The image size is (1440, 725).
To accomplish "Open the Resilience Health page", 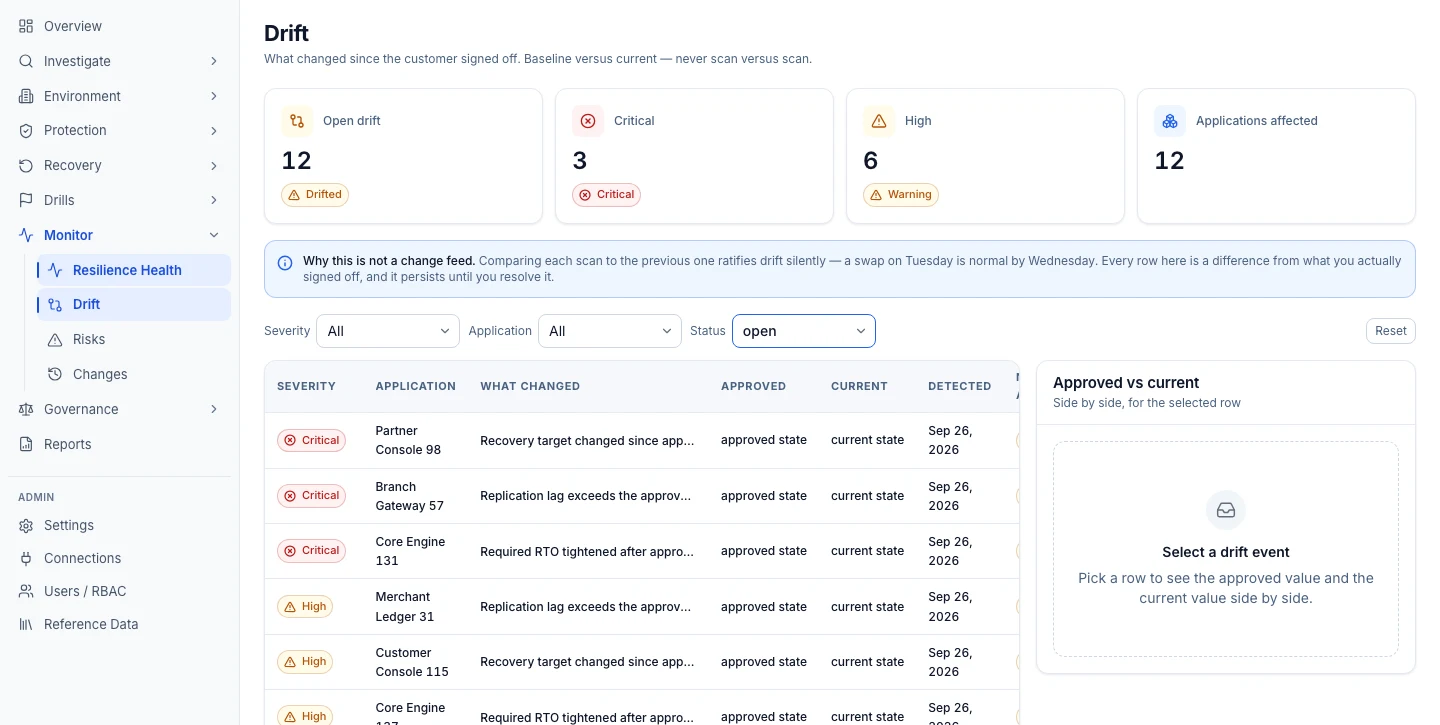I will (134, 270).
